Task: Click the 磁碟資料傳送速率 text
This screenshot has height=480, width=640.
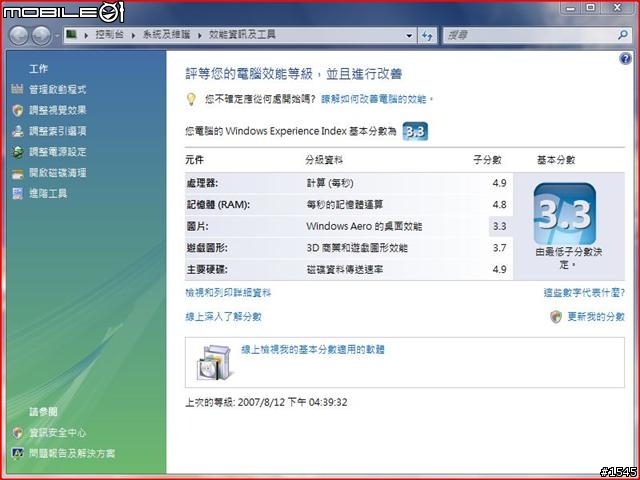Action: click(344, 269)
